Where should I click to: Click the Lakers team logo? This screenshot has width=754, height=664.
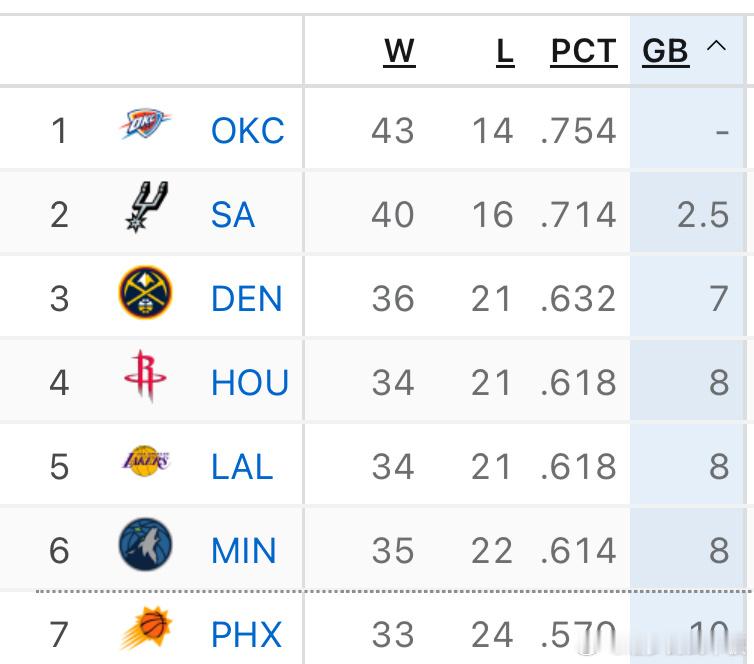pos(145,463)
